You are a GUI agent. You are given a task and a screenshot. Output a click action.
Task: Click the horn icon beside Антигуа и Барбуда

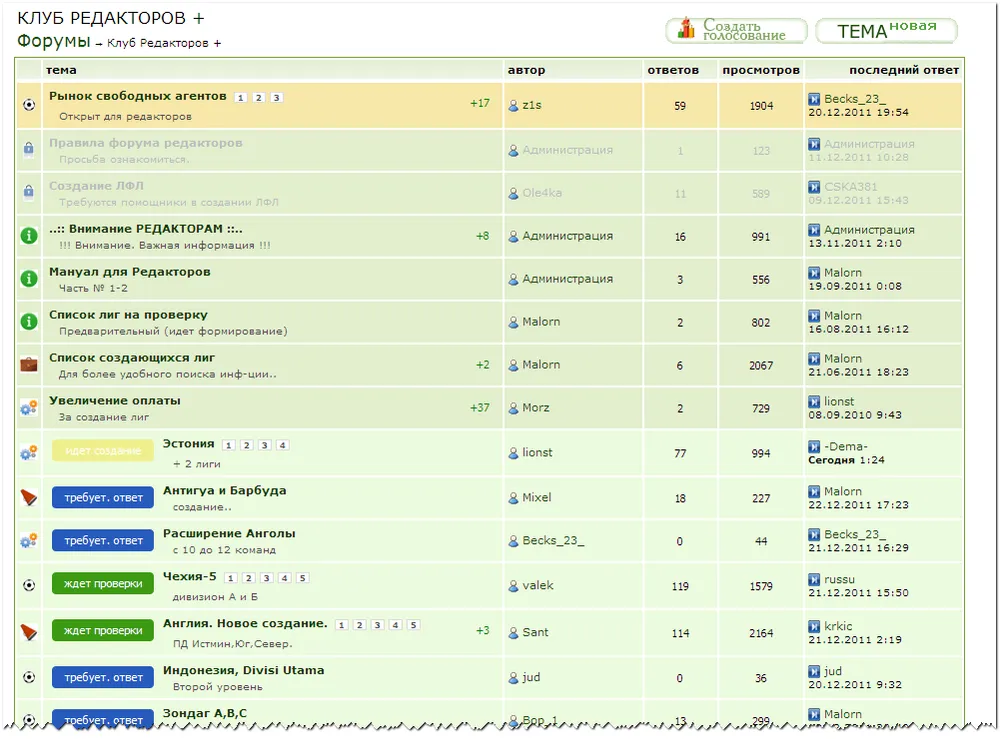coord(29,497)
